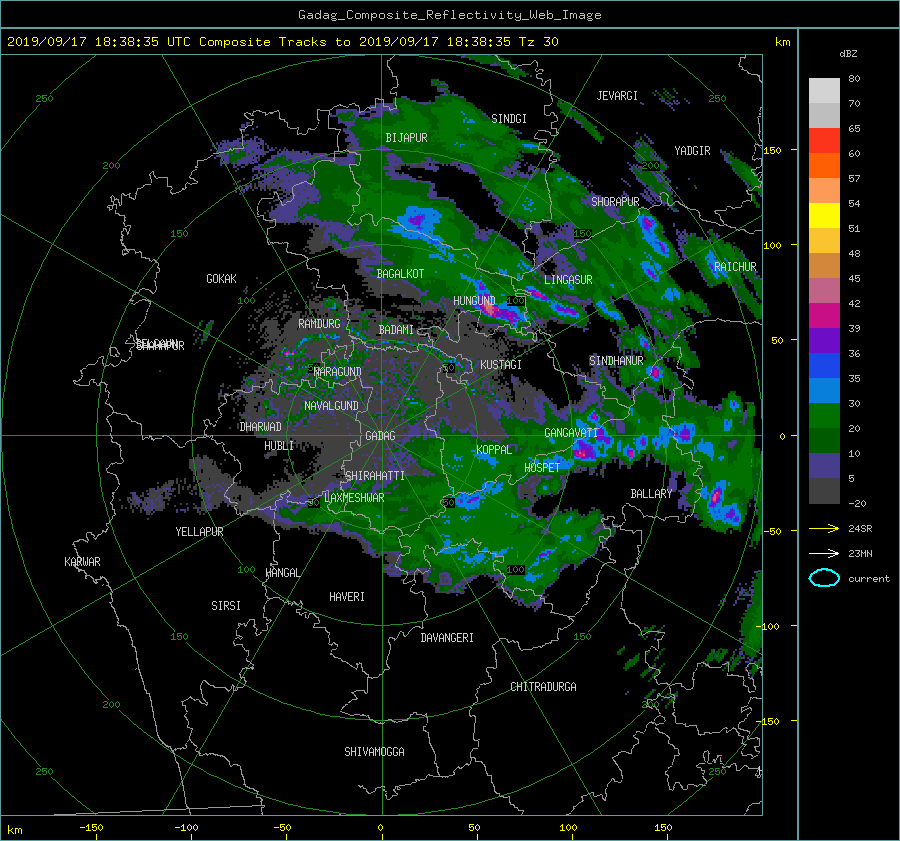Click the DHARWAD city label

(260, 427)
